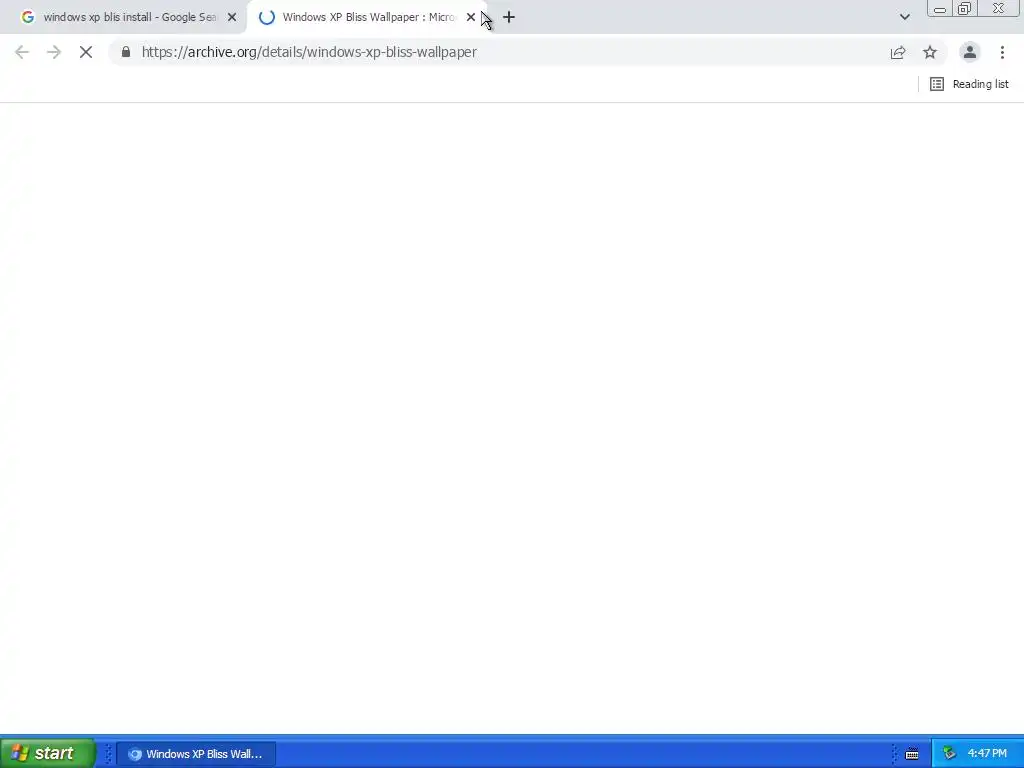Go back using the browser back arrow
The image size is (1024, 768).
point(22,52)
